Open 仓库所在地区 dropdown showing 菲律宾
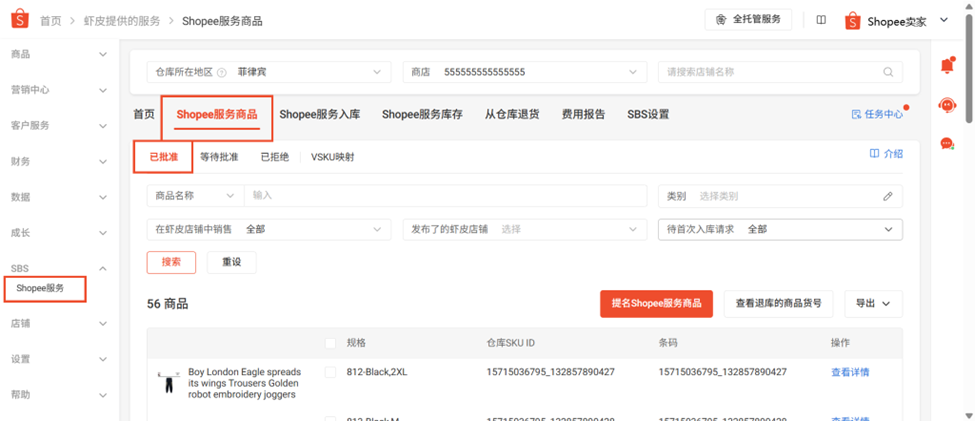The width and height of the screenshot is (975, 421). pos(269,72)
